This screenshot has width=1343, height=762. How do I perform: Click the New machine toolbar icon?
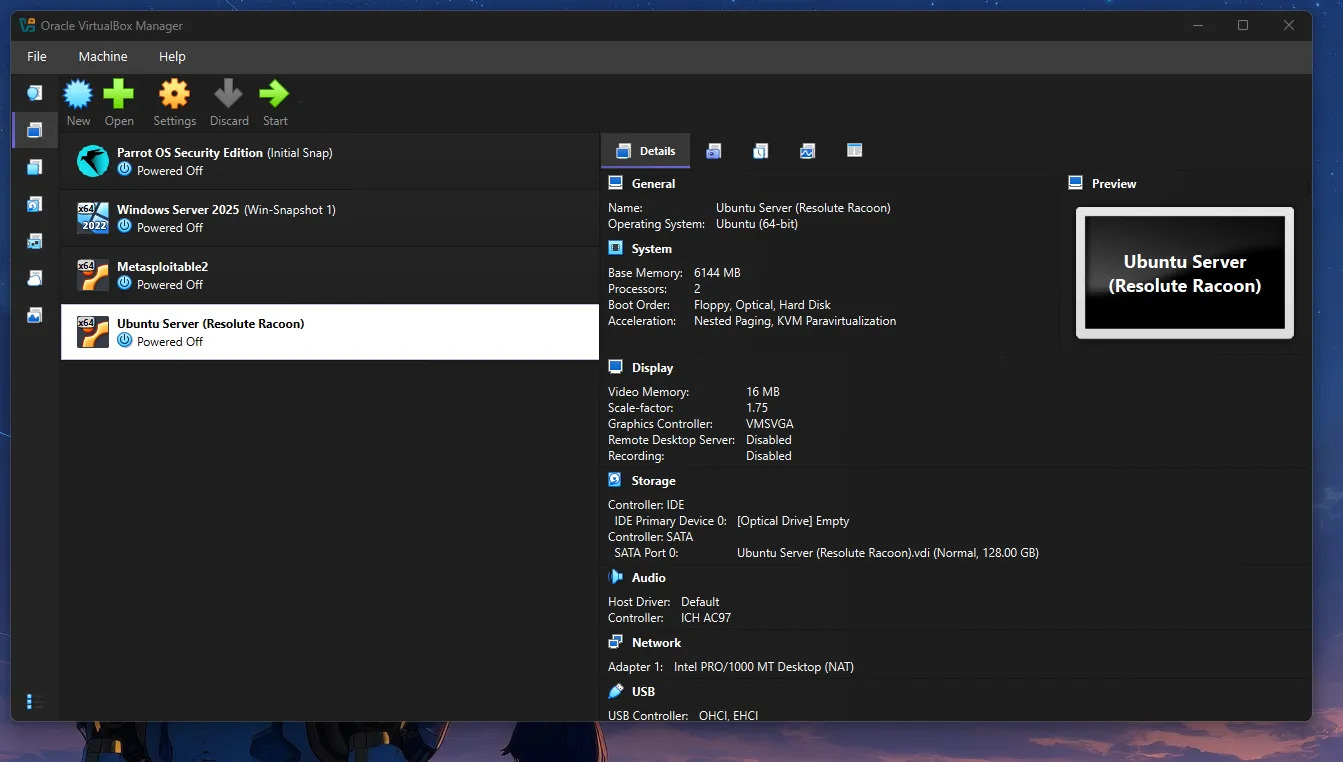78,95
